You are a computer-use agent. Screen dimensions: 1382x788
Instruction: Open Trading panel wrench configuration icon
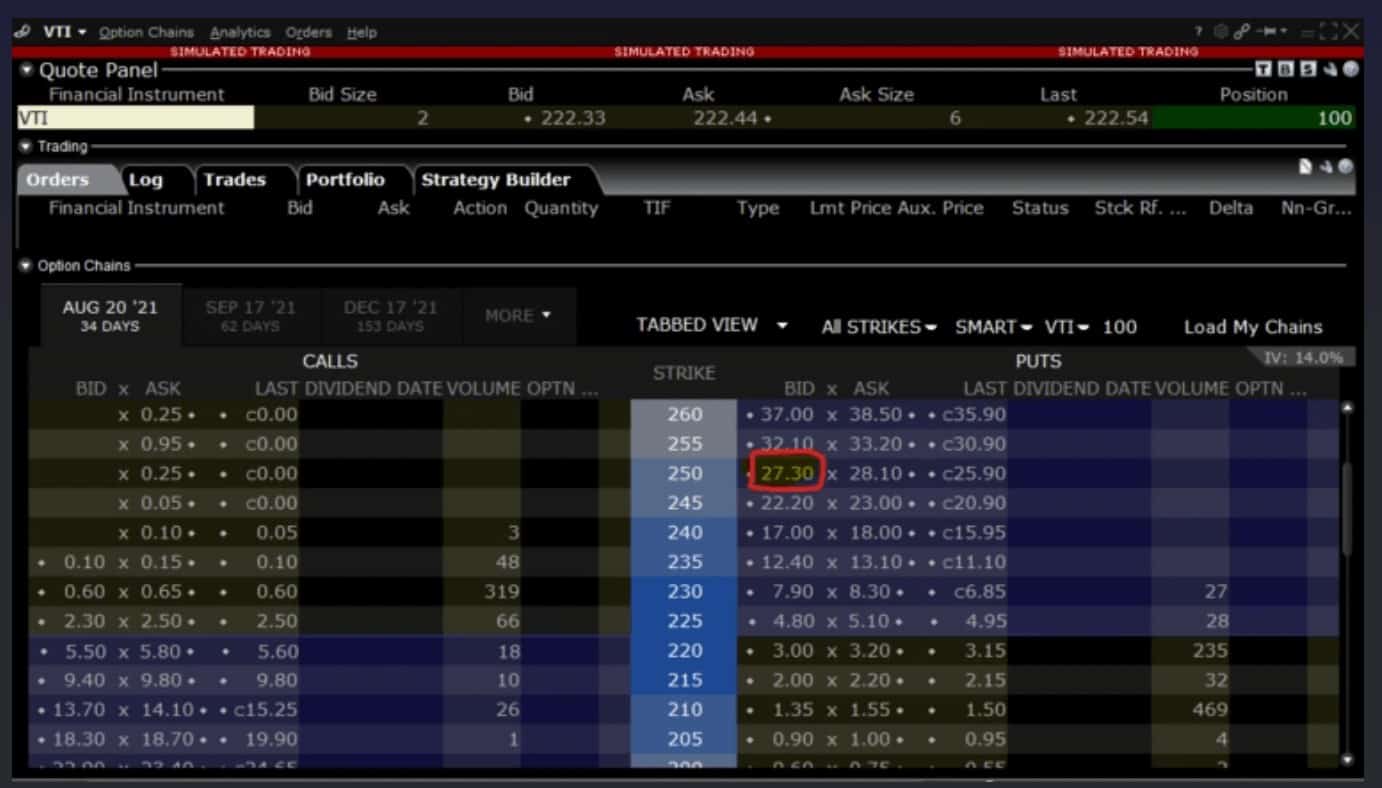click(1328, 167)
